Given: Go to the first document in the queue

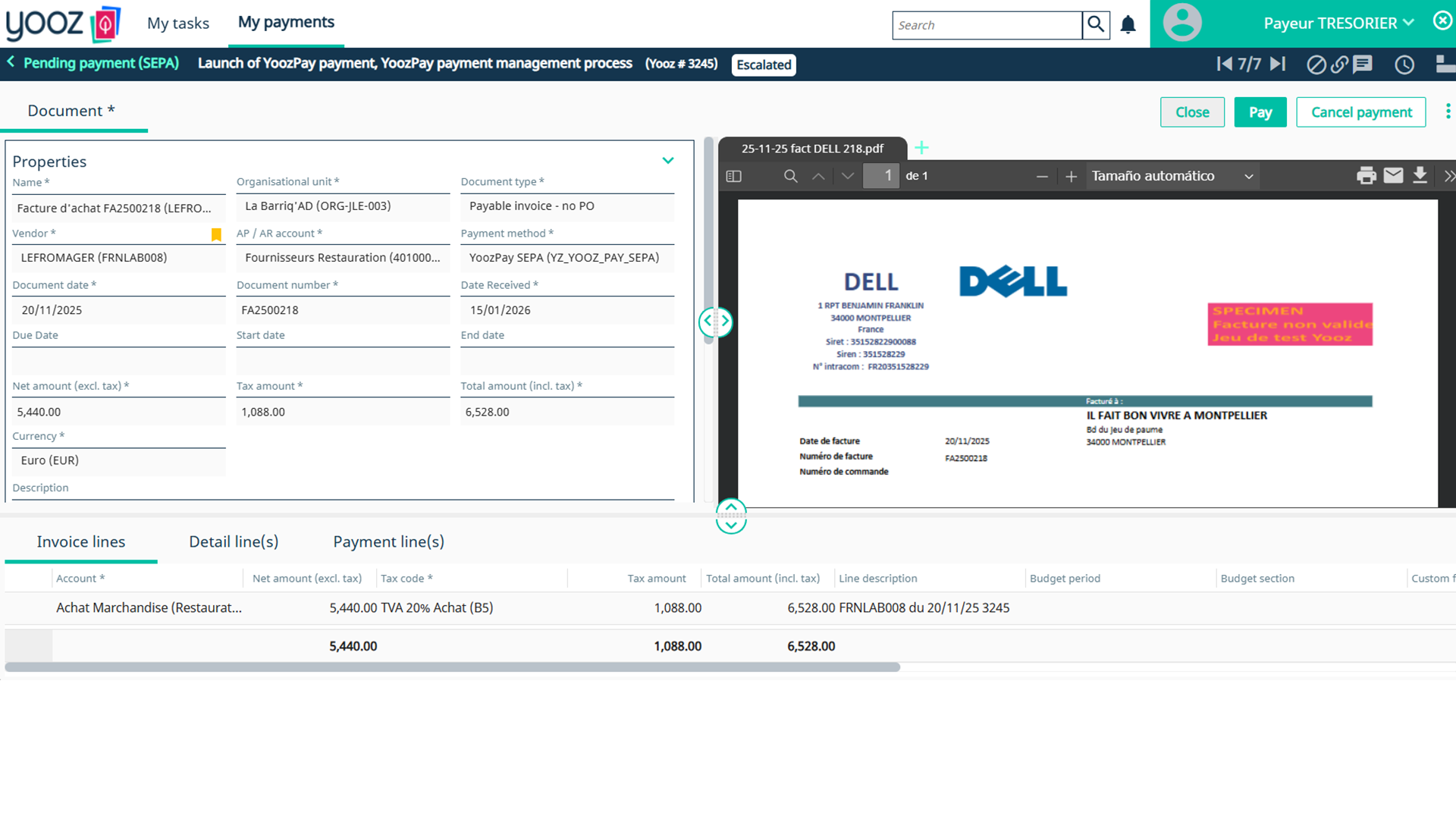Looking at the screenshot, I should click(1224, 64).
